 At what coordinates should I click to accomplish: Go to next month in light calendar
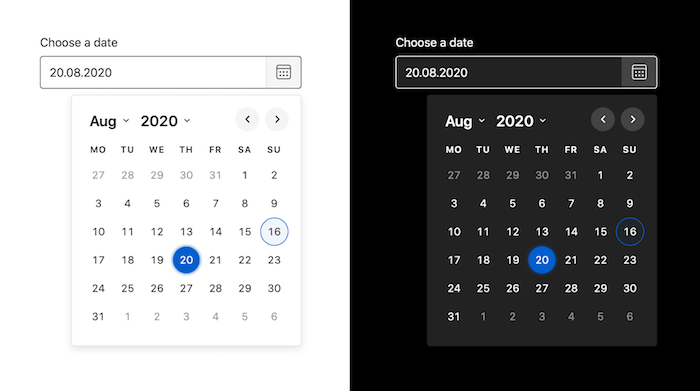coord(277,119)
